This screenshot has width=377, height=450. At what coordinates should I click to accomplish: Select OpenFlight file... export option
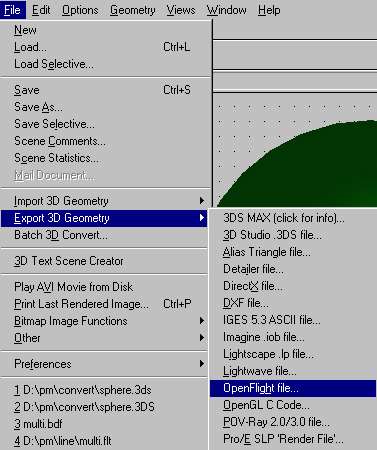[293, 388]
